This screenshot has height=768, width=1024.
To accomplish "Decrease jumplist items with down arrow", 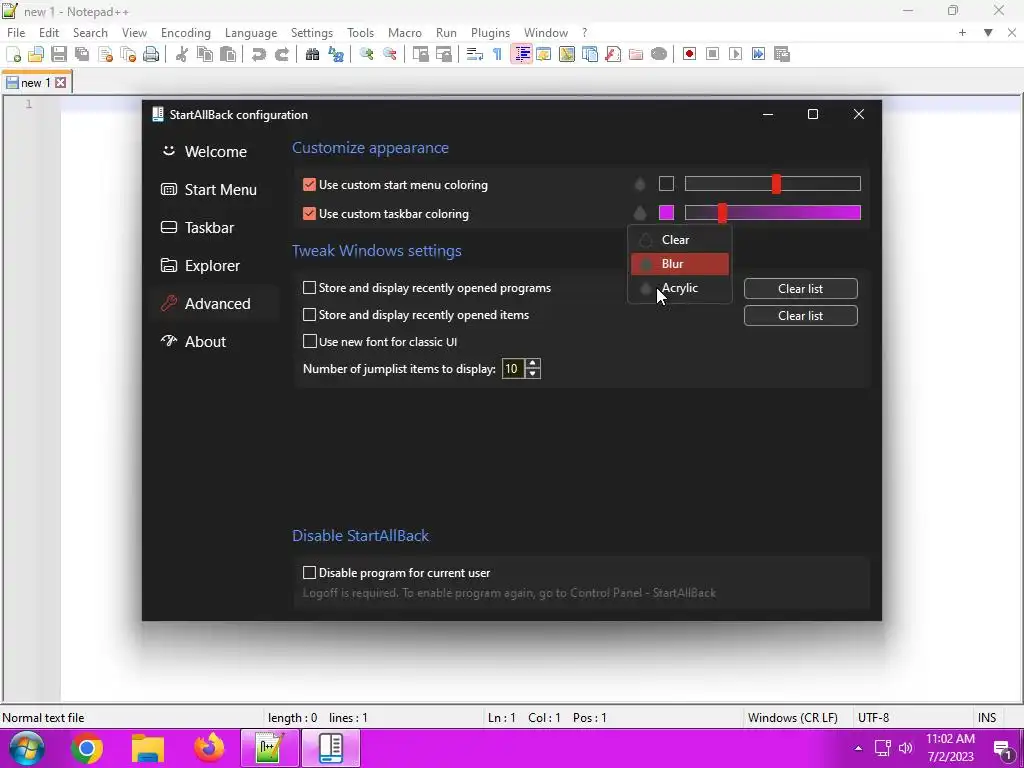I will tap(533, 374).
